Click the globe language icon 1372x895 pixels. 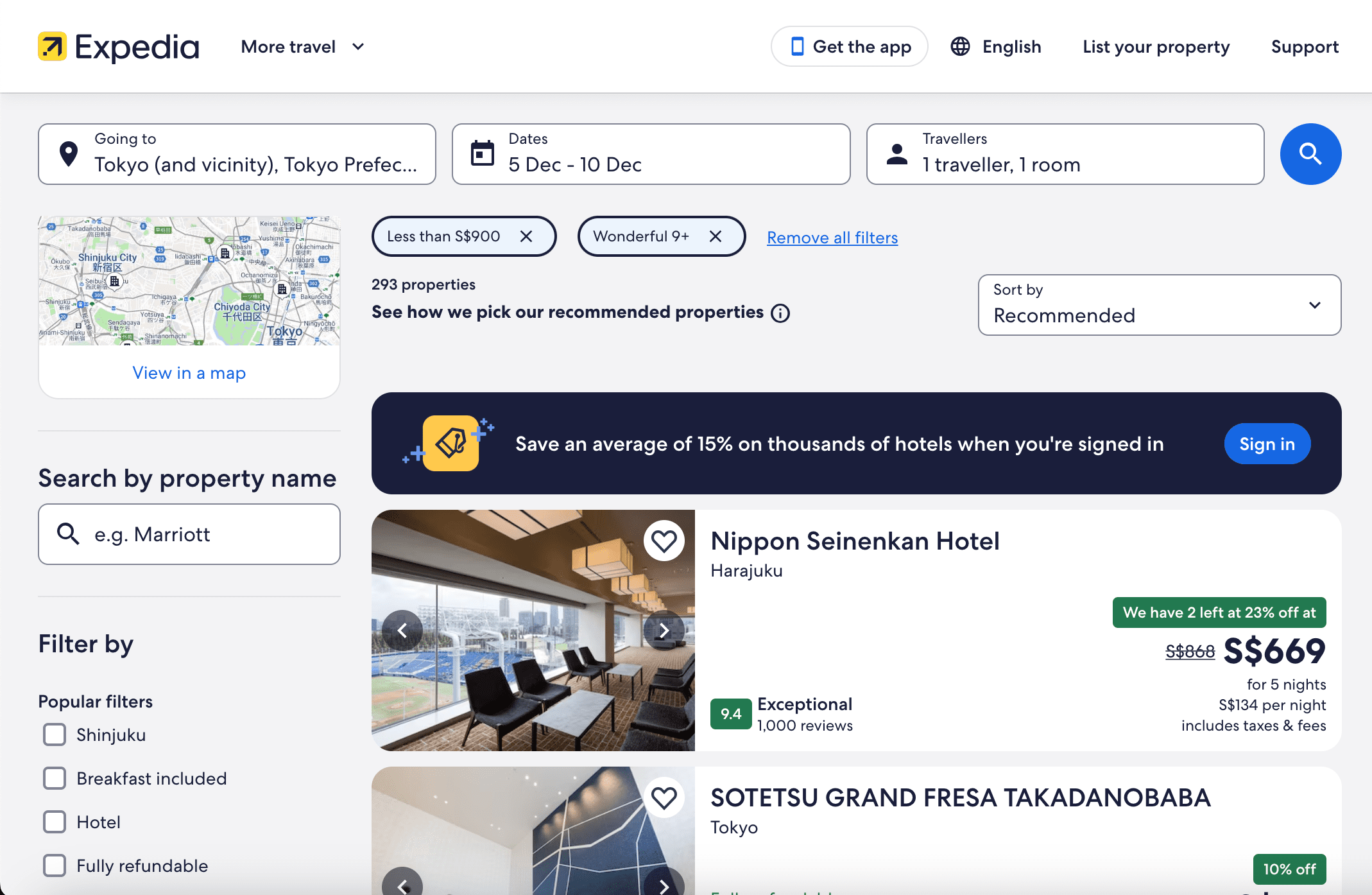(x=960, y=46)
